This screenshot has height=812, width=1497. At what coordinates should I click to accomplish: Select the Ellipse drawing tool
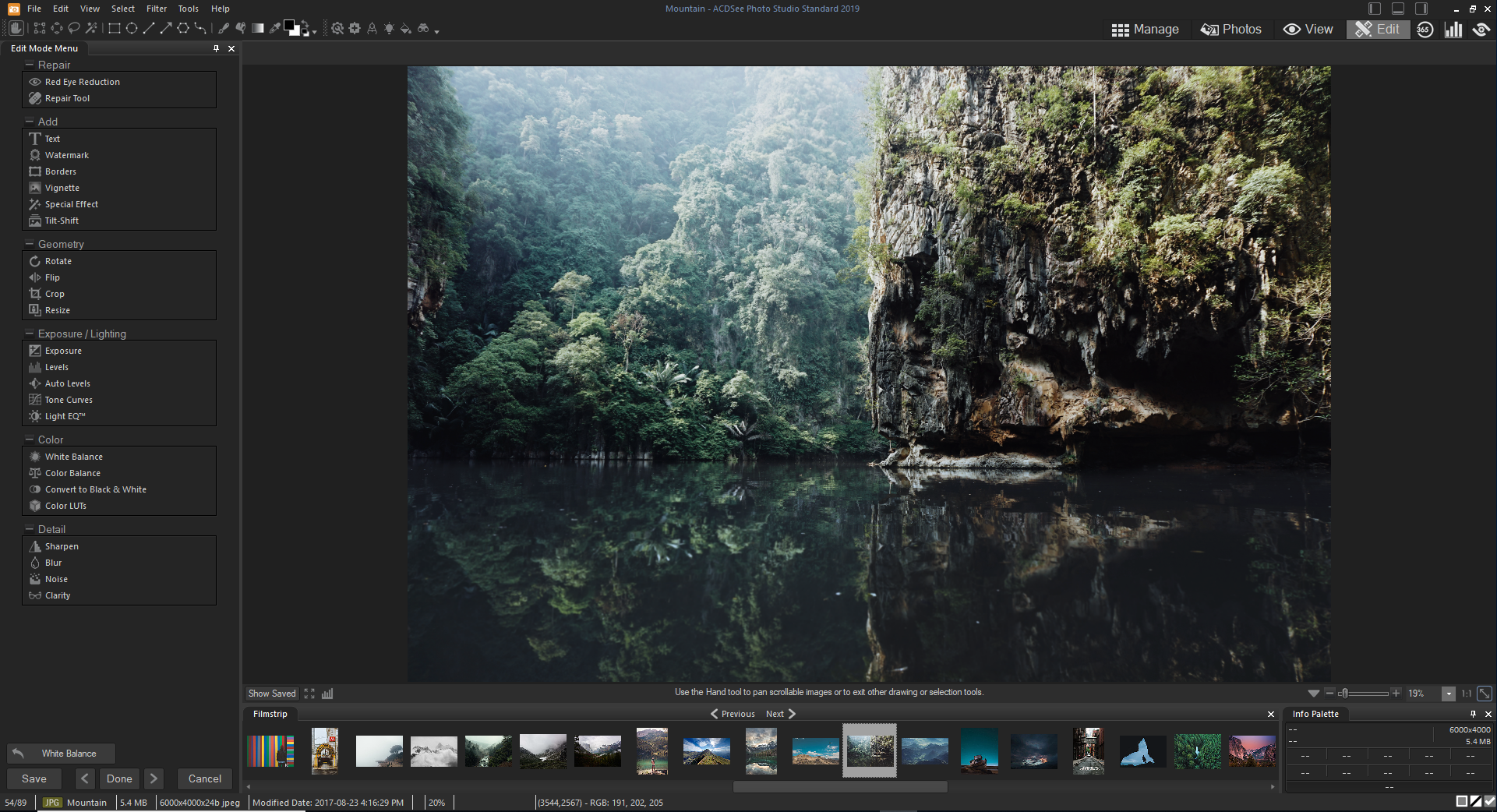[132, 29]
